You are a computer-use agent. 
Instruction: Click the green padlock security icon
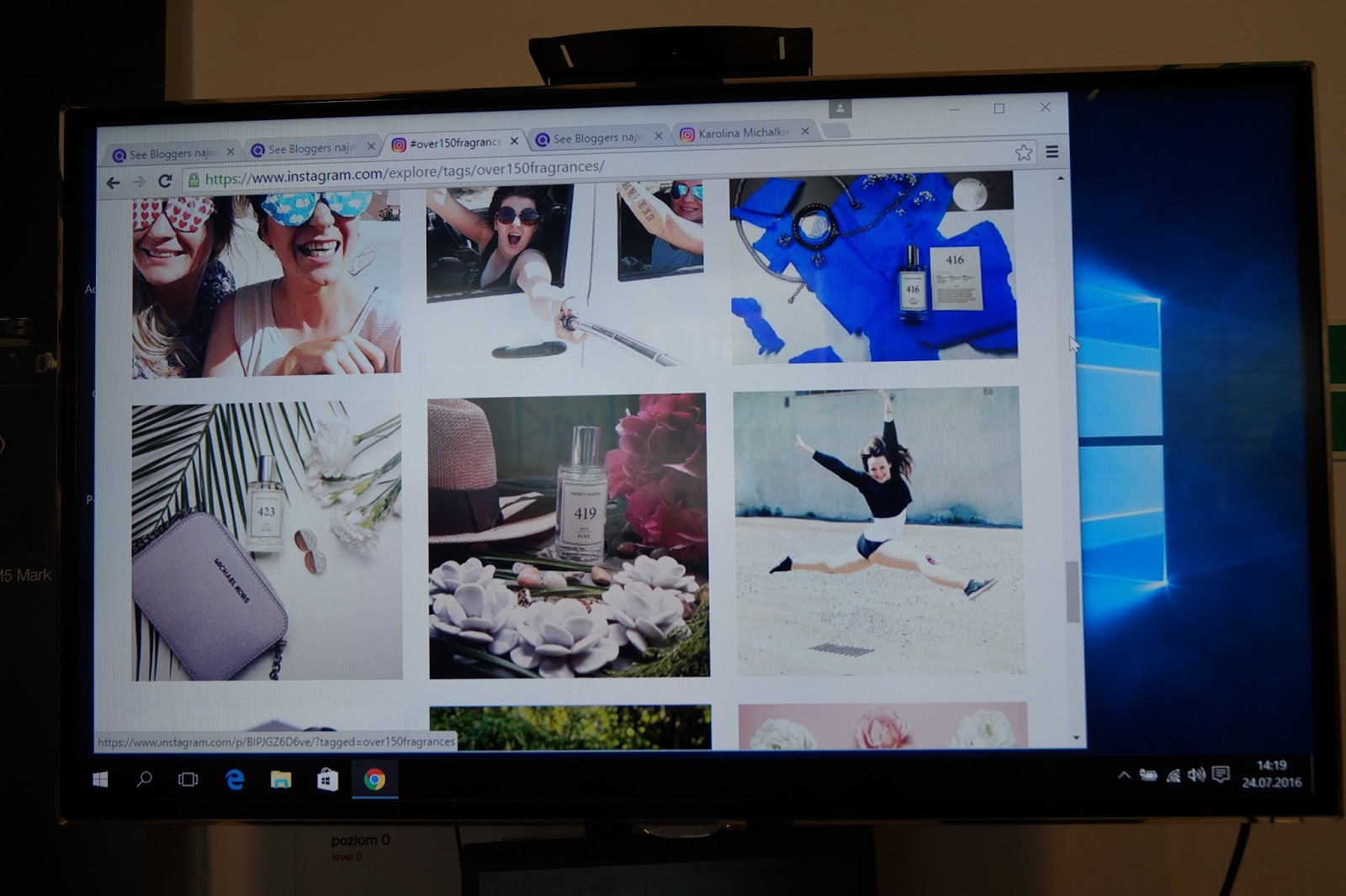193,179
